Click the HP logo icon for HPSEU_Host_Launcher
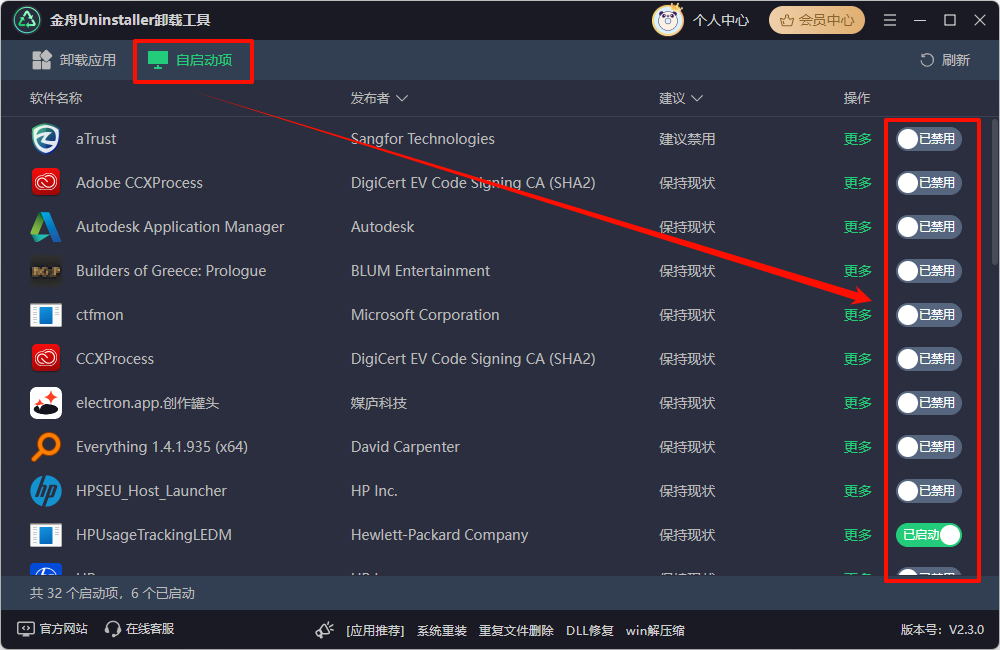Viewport: 1000px width, 650px height. pyautogui.click(x=46, y=491)
